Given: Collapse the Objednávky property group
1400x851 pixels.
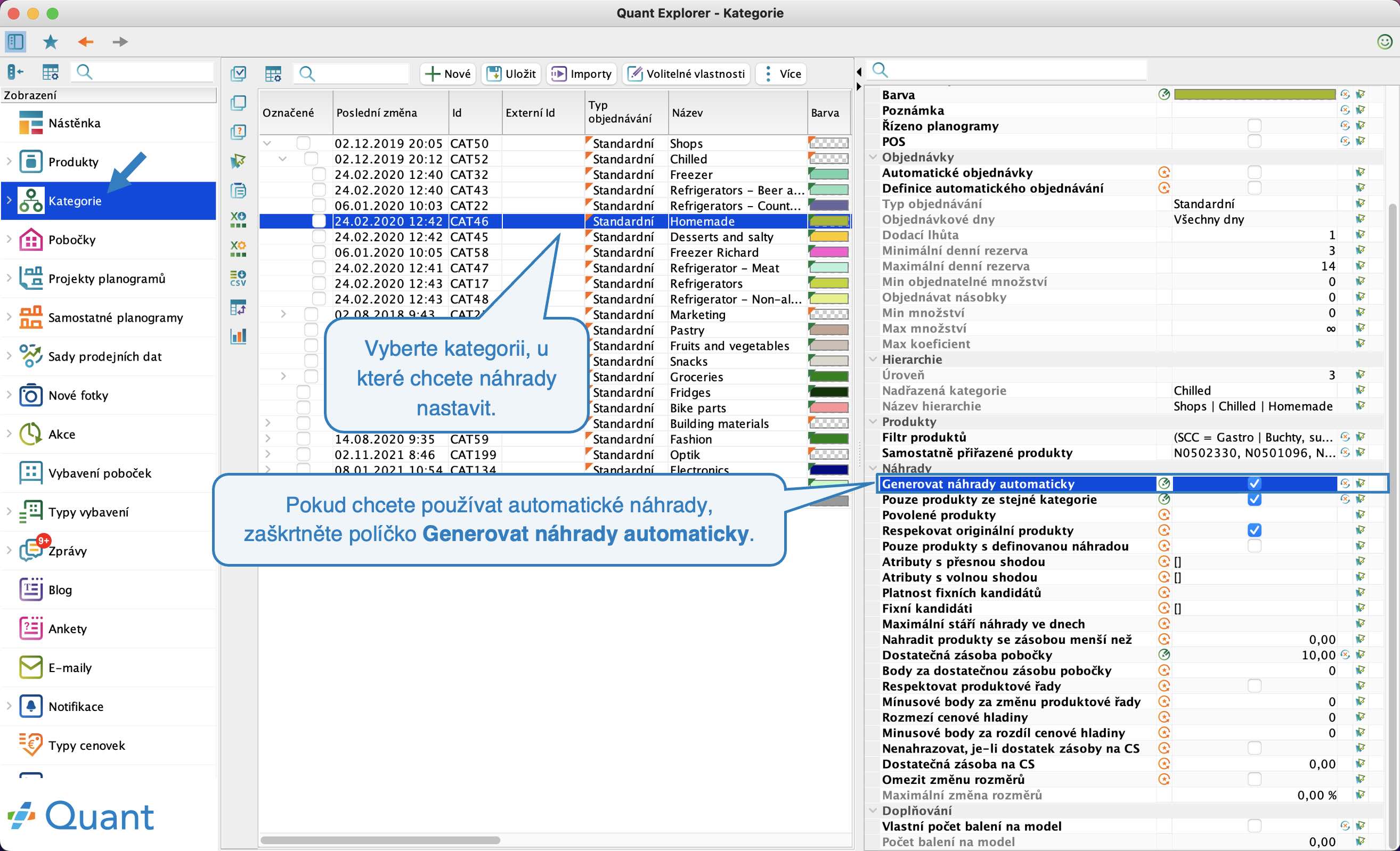Looking at the screenshot, I should pyautogui.click(x=873, y=157).
